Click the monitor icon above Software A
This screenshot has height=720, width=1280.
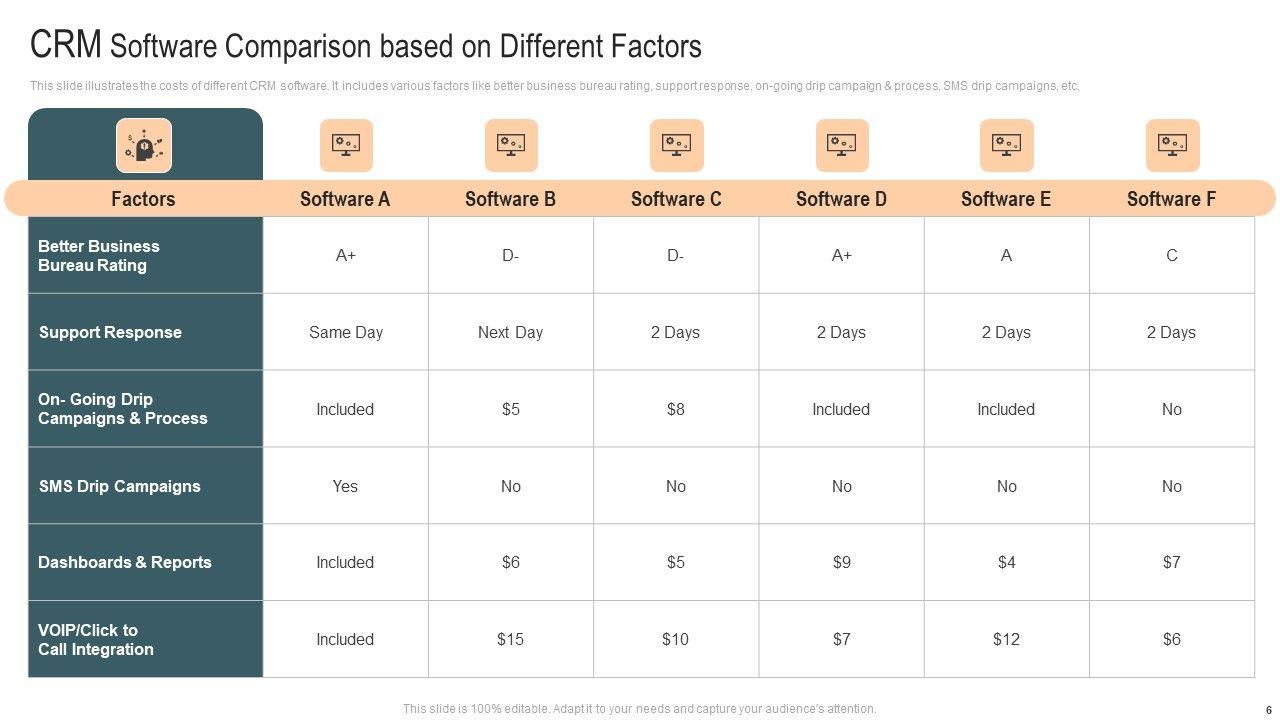click(x=346, y=146)
